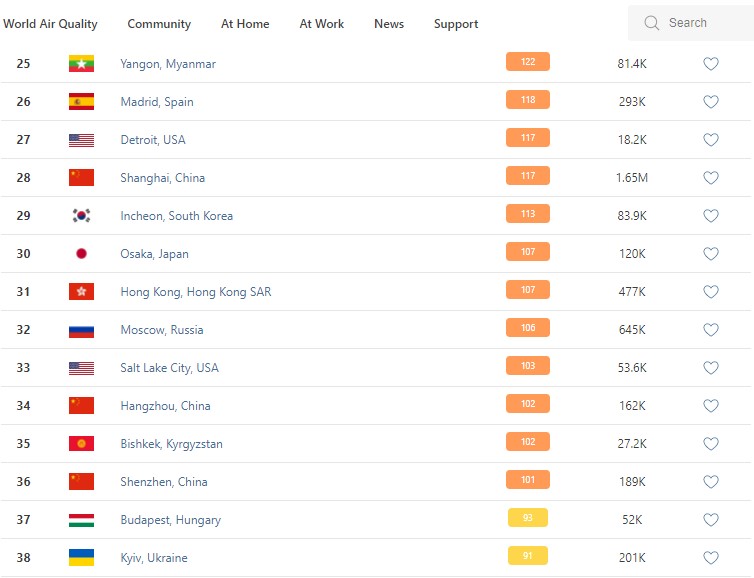Screen dimensions: 754x578
Task: Click the Hong Kong flag icon
Action: 81,292
